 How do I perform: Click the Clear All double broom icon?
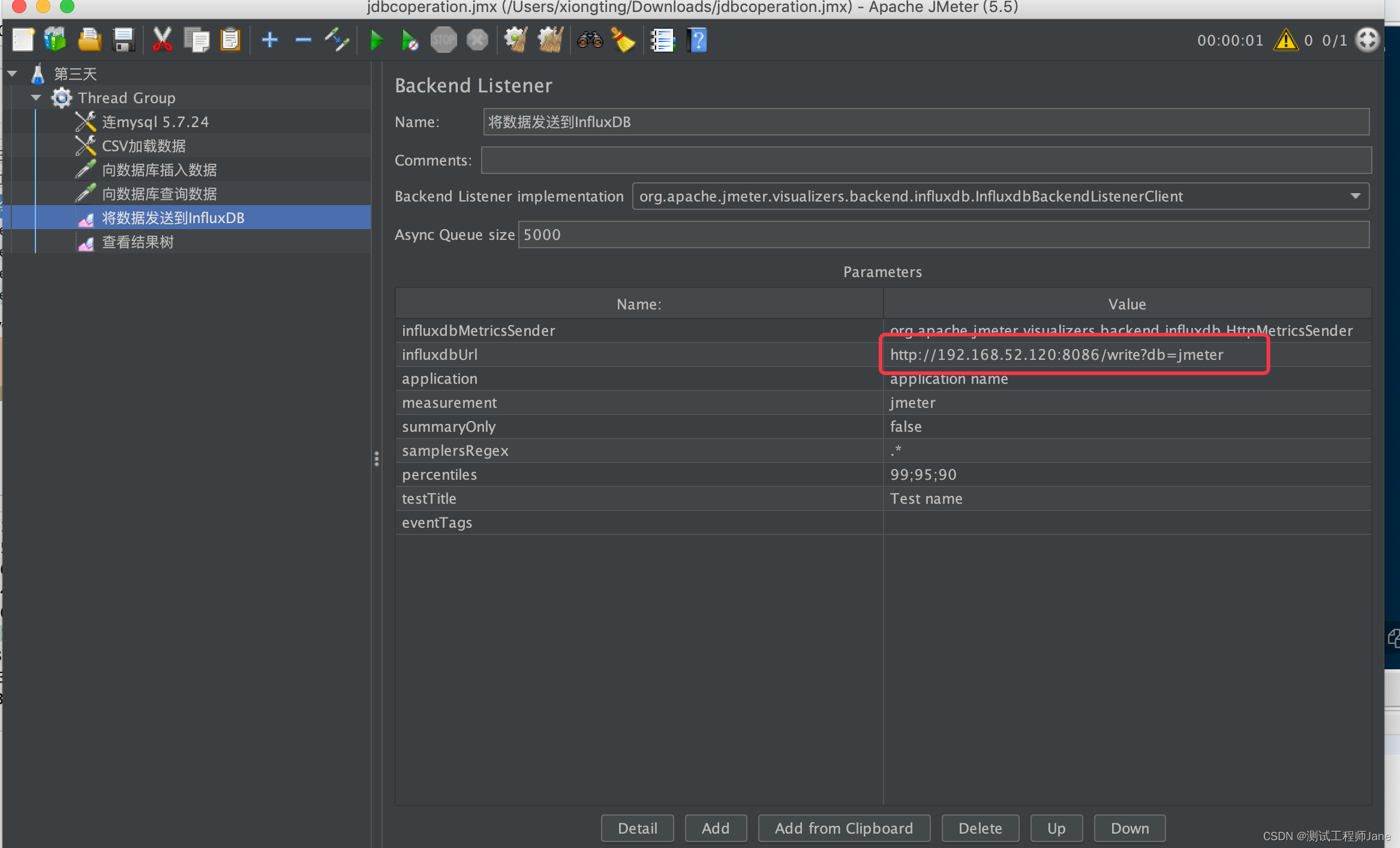(550, 40)
